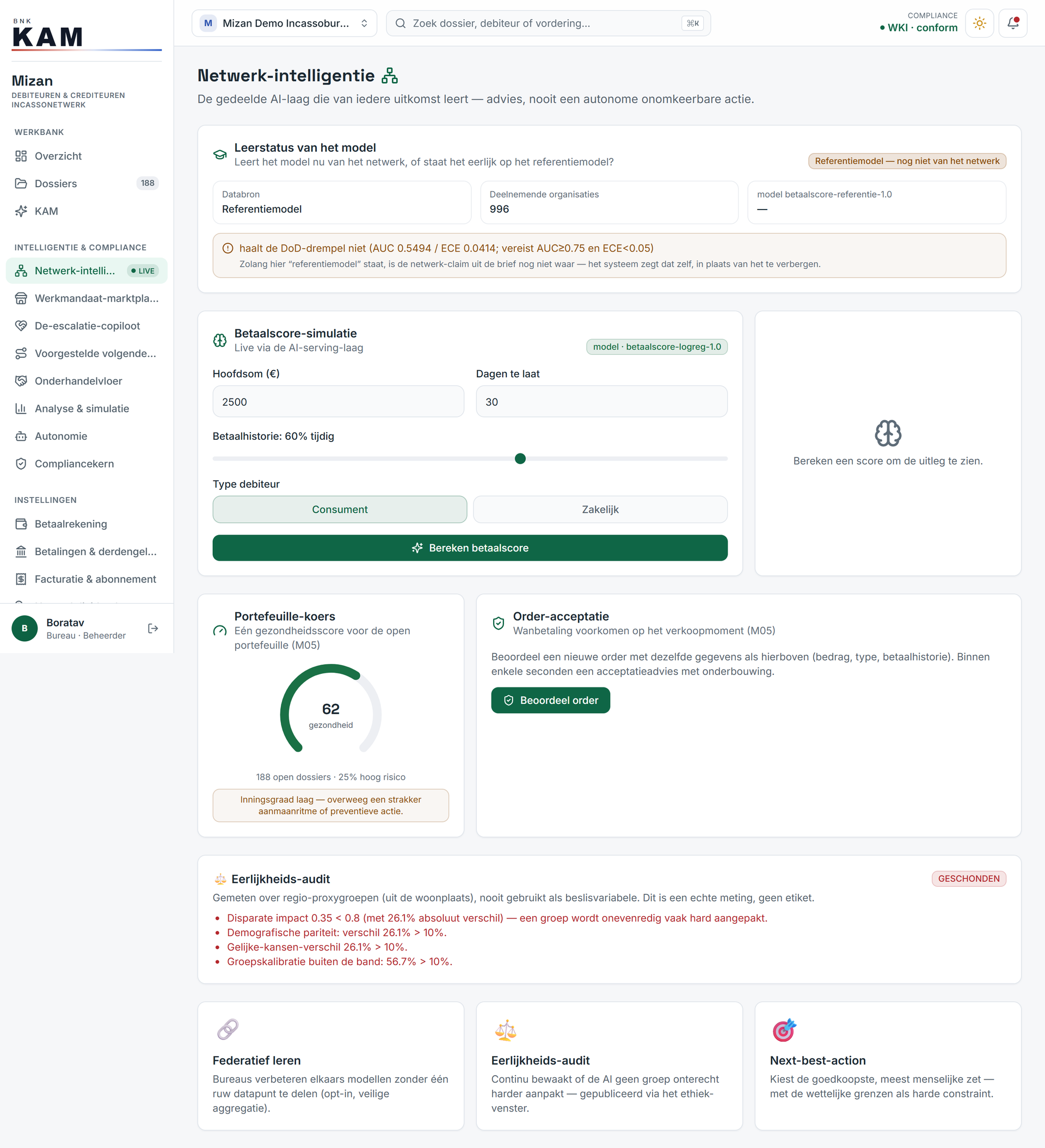Click the logout icon next to Boratav
The image size is (1045, 1148).
pyautogui.click(x=152, y=628)
